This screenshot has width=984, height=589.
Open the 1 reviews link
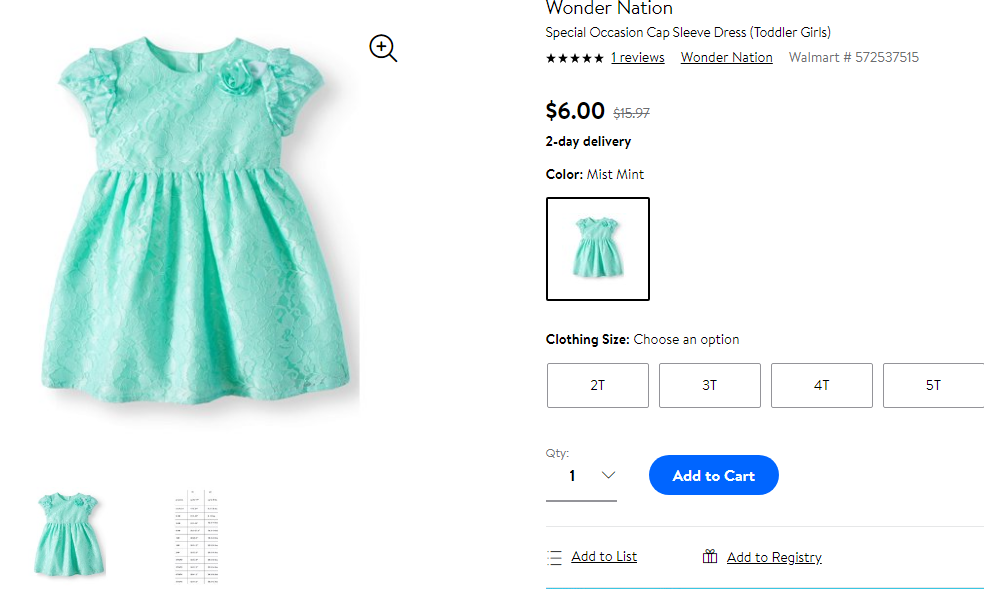(638, 57)
